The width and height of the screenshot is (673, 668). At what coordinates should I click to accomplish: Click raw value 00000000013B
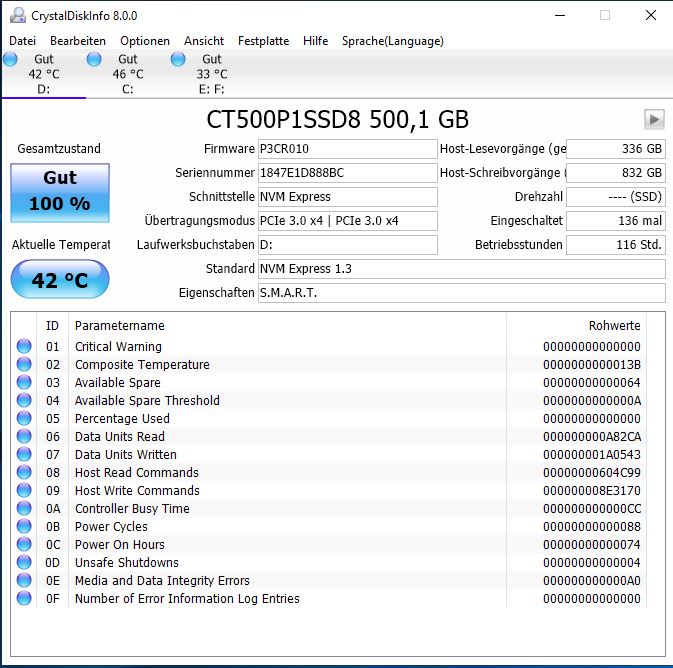tap(592, 364)
